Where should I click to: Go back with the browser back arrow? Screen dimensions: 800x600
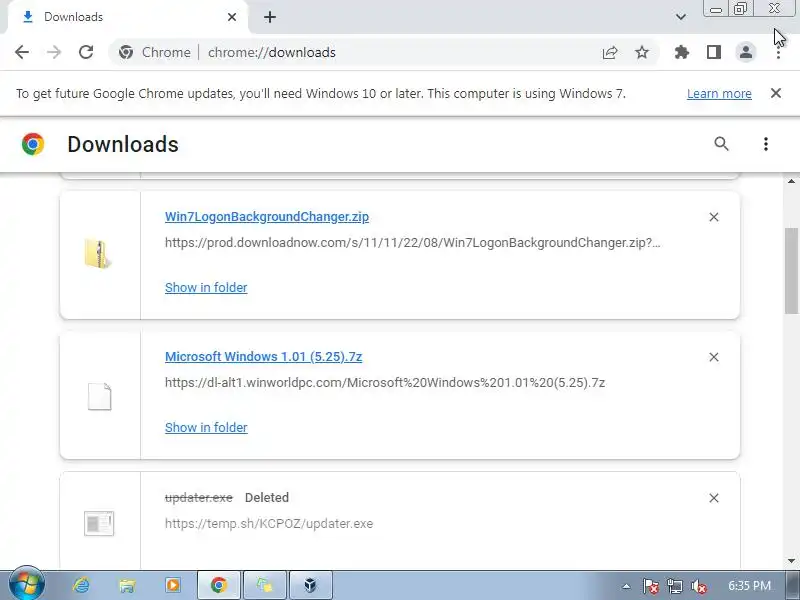pos(22,52)
